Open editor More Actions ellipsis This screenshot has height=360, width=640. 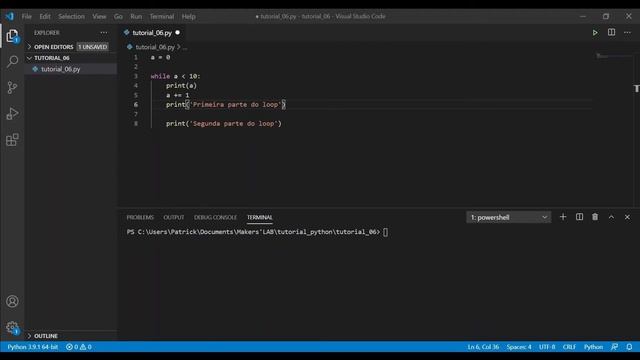(627, 32)
